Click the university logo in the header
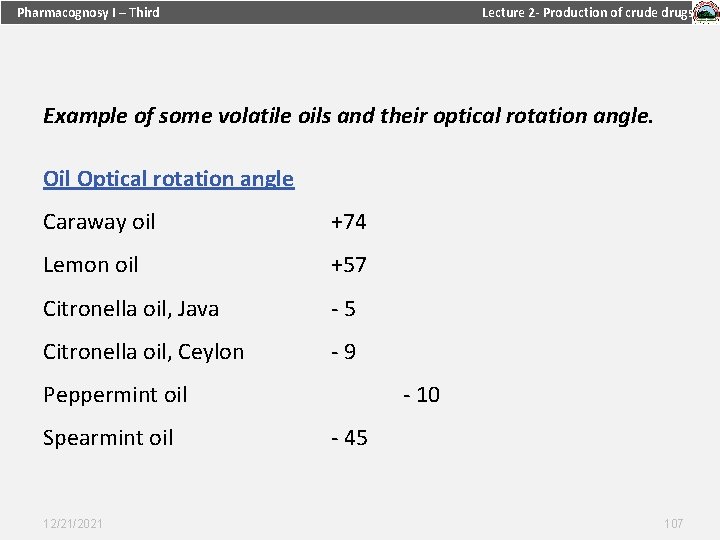720x540 pixels. (705, 13)
